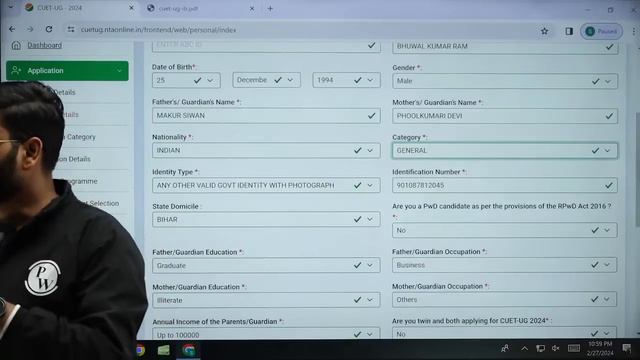The height and width of the screenshot is (360, 640).
Task: Click the page vertical scrollbar
Action: (x=637, y=169)
